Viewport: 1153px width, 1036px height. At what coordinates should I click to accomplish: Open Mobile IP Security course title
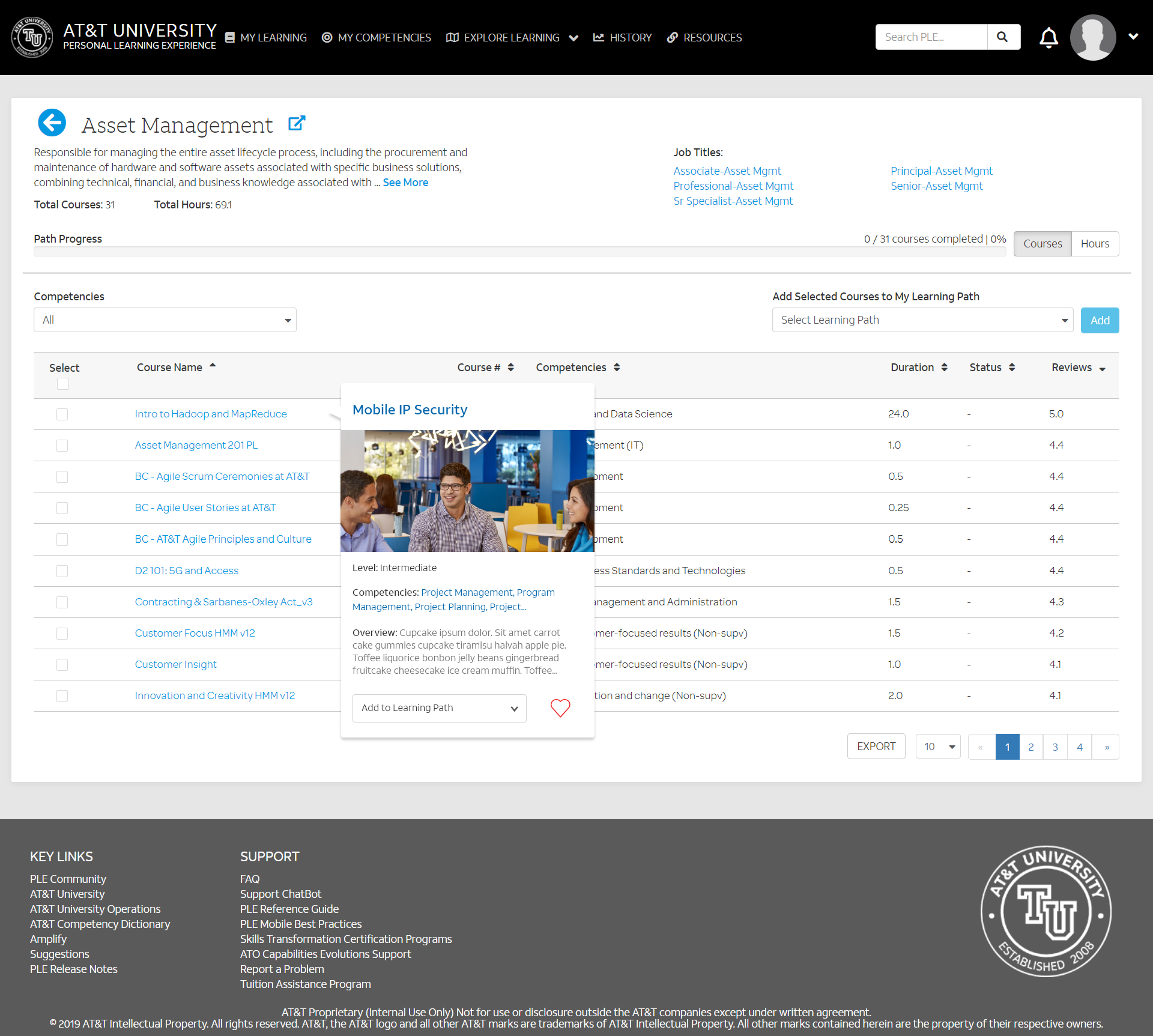pos(410,410)
